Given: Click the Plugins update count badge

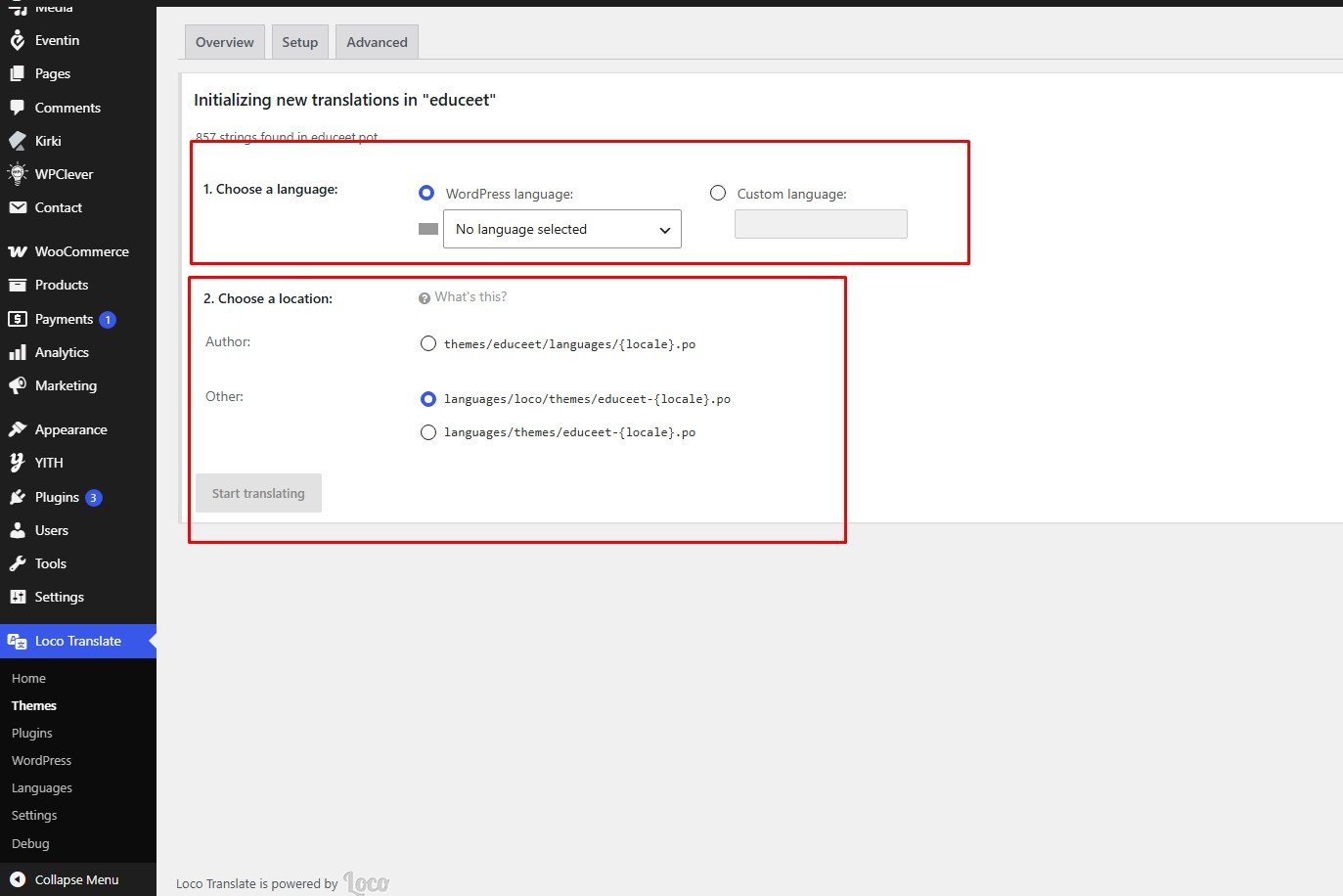Looking at the screenshot, I should [93, 498].
